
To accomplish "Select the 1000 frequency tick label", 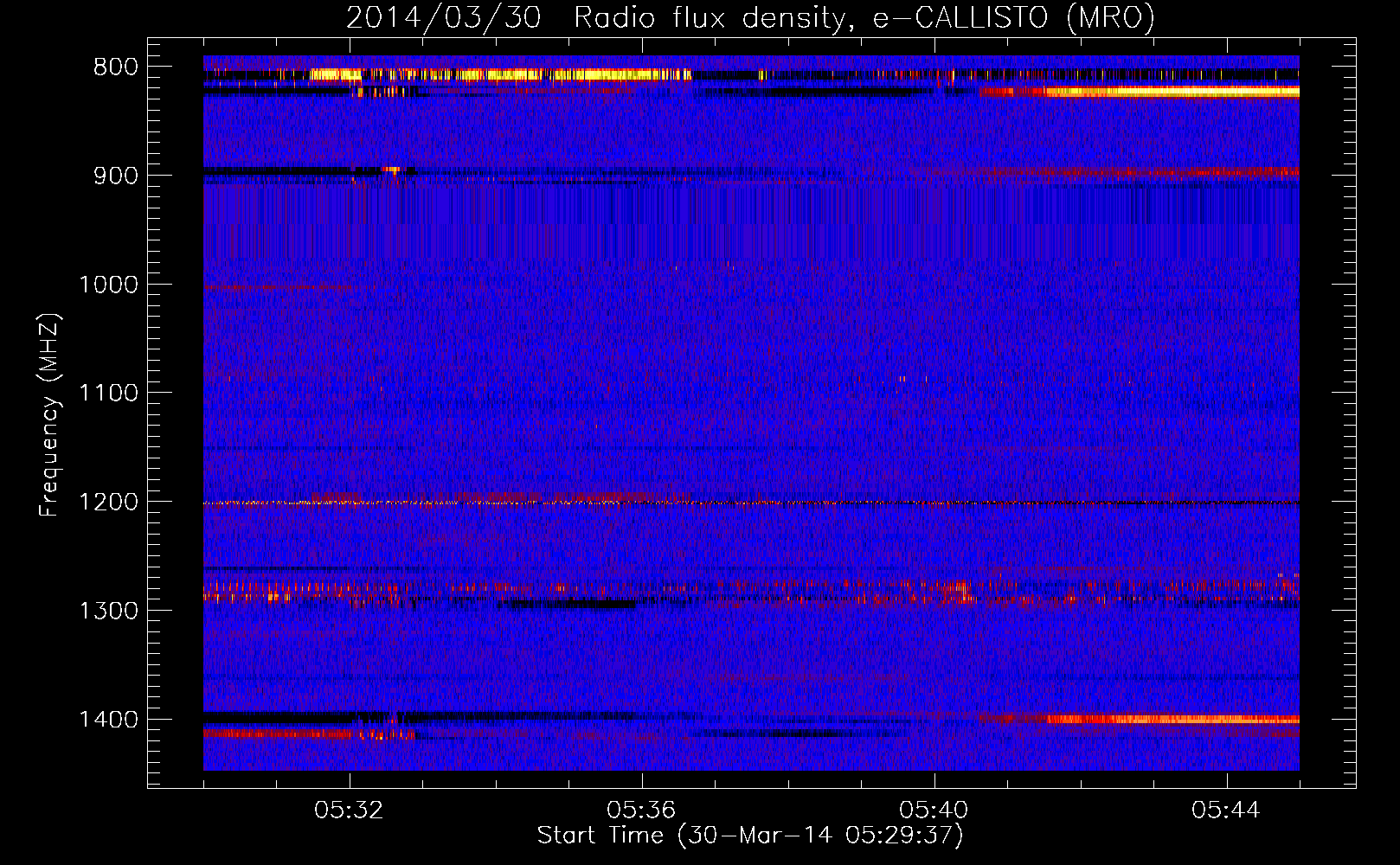I will [x=108, y=285].
